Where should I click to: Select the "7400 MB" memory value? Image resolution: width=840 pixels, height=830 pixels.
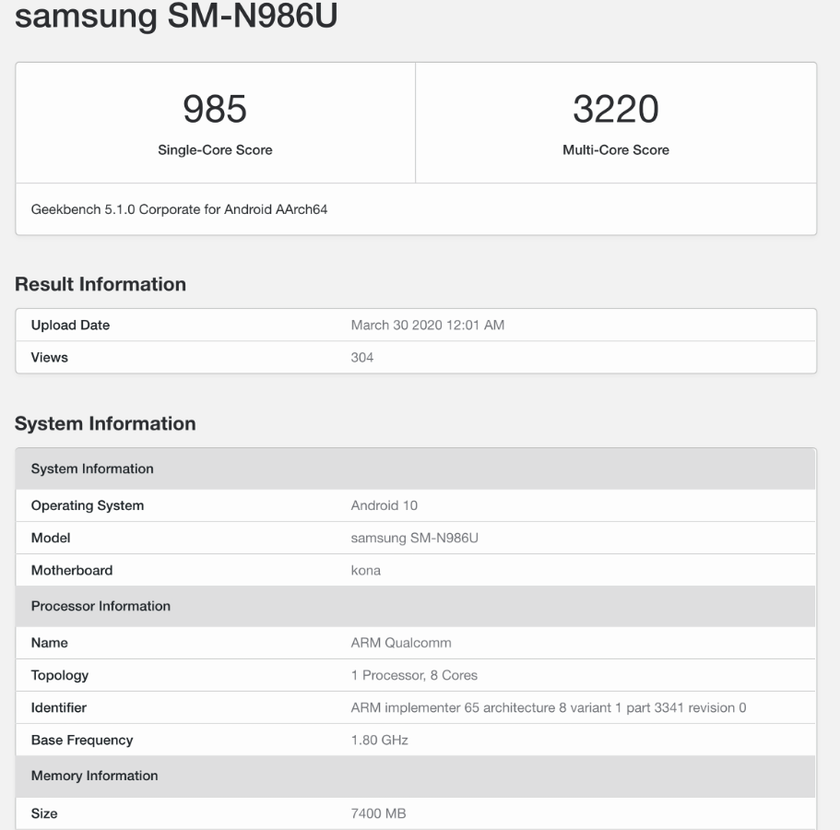point(378,813)
